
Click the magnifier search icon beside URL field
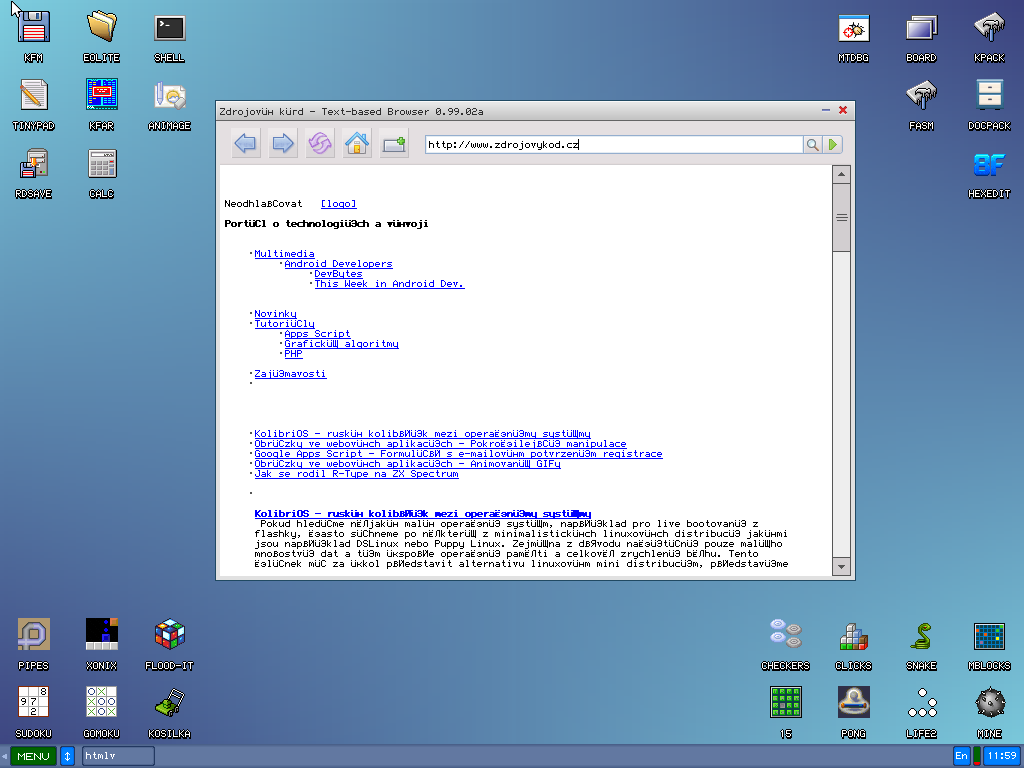click(x=812, y=144)
